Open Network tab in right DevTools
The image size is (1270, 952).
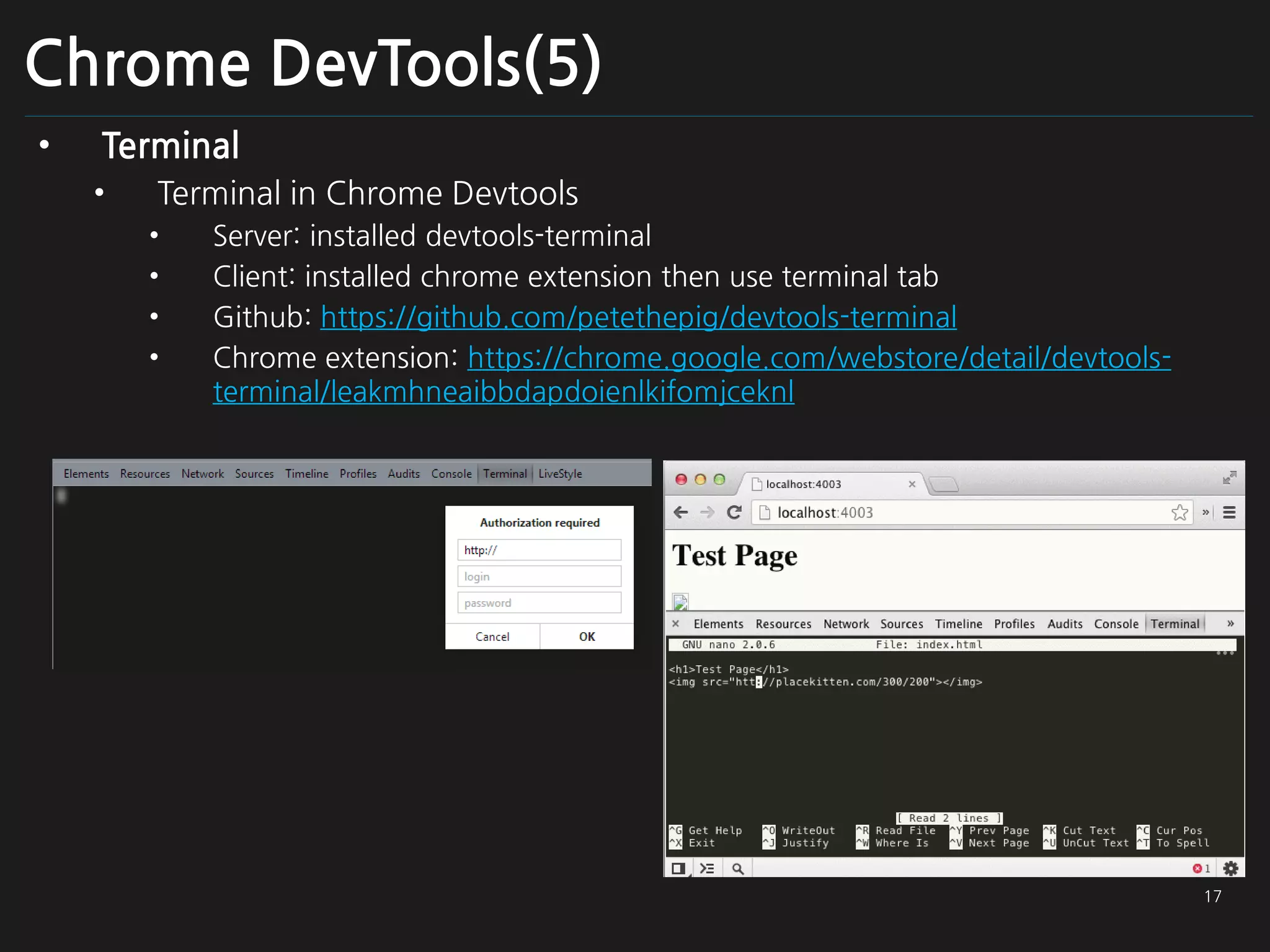click(846, 624)
